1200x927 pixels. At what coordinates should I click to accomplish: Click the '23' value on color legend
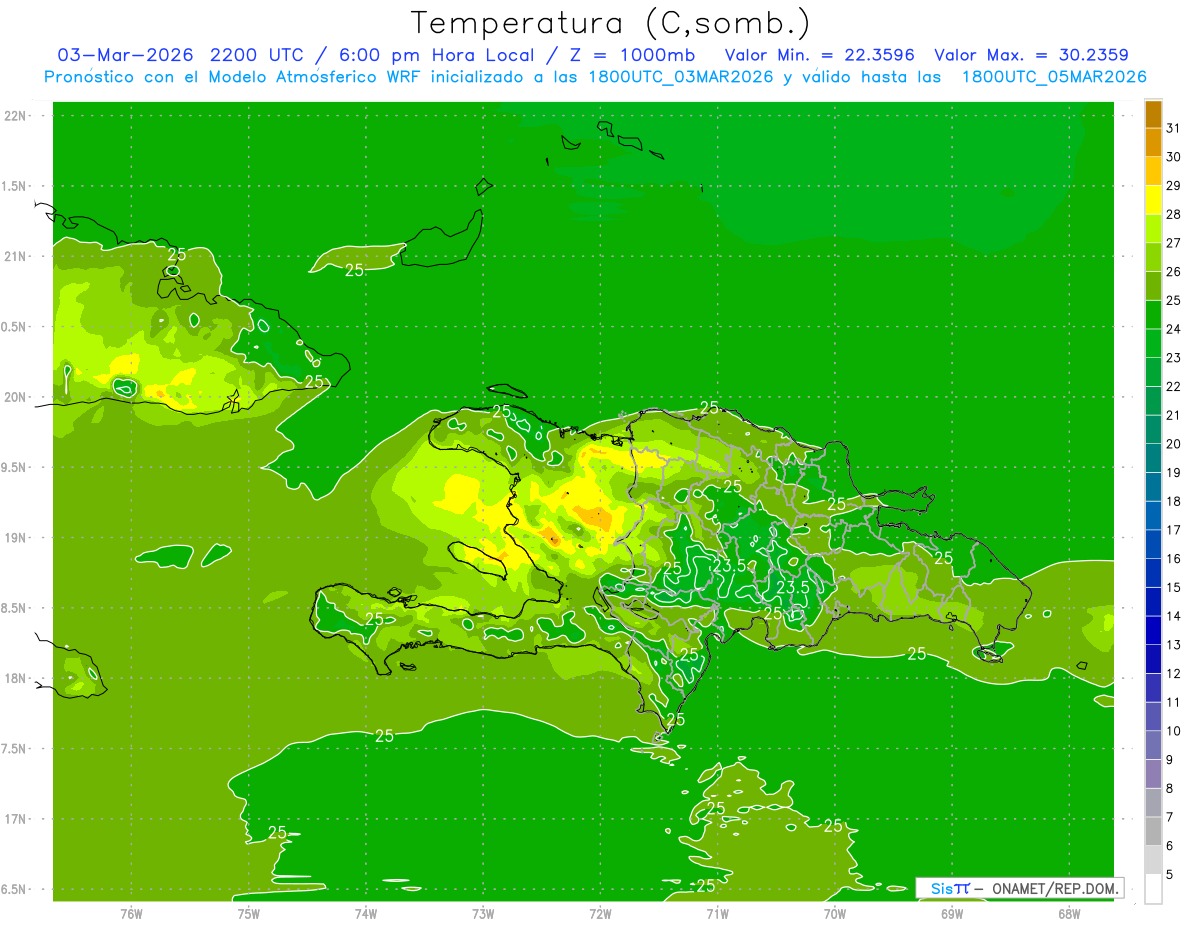(1174, 358)
